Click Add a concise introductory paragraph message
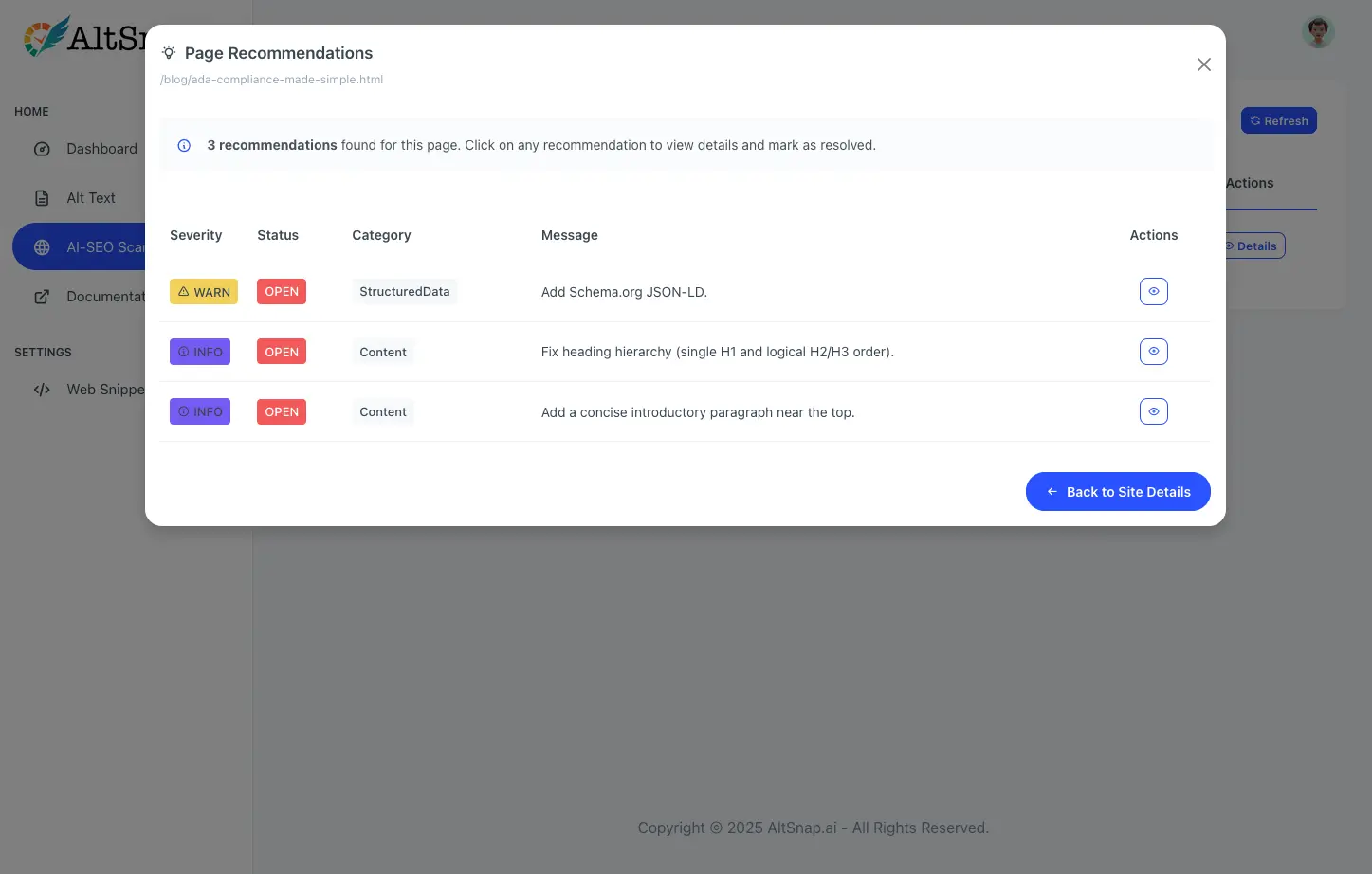The width and height of the screenshot is (1372, 874). point(698,412)
